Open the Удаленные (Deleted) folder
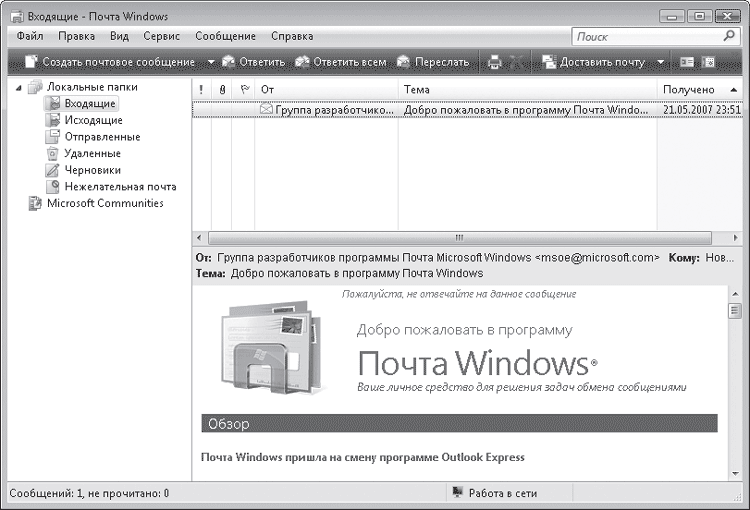This screenshot has height=510, width=750. point(92,154)
